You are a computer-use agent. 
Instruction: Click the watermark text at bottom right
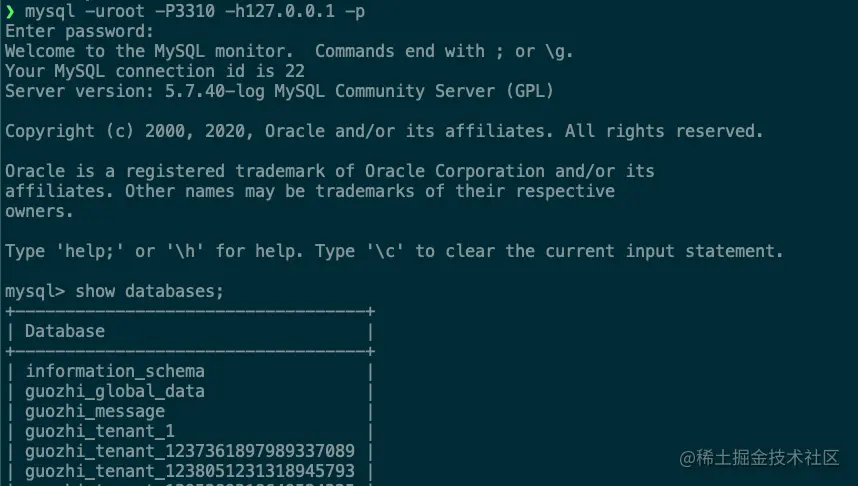tap(759, 458)
